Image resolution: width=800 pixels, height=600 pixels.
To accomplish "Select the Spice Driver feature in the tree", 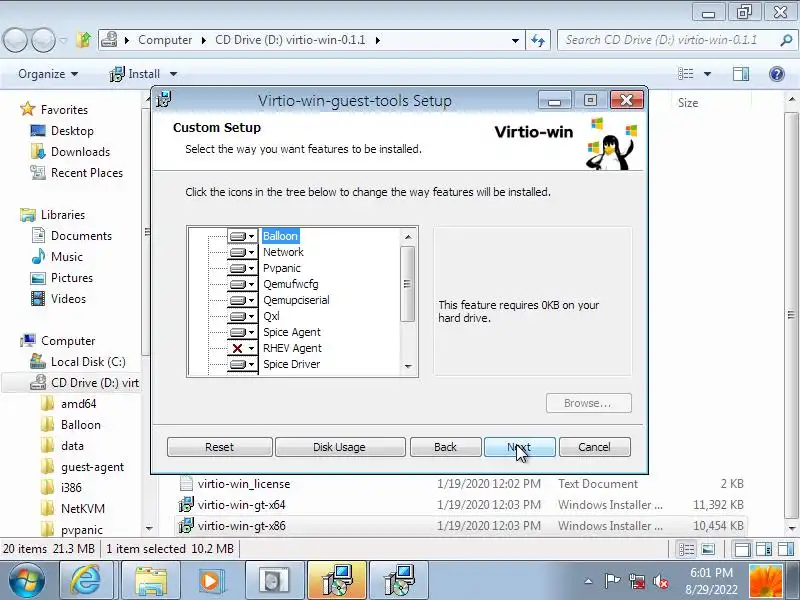I will [x=291, y=364].
